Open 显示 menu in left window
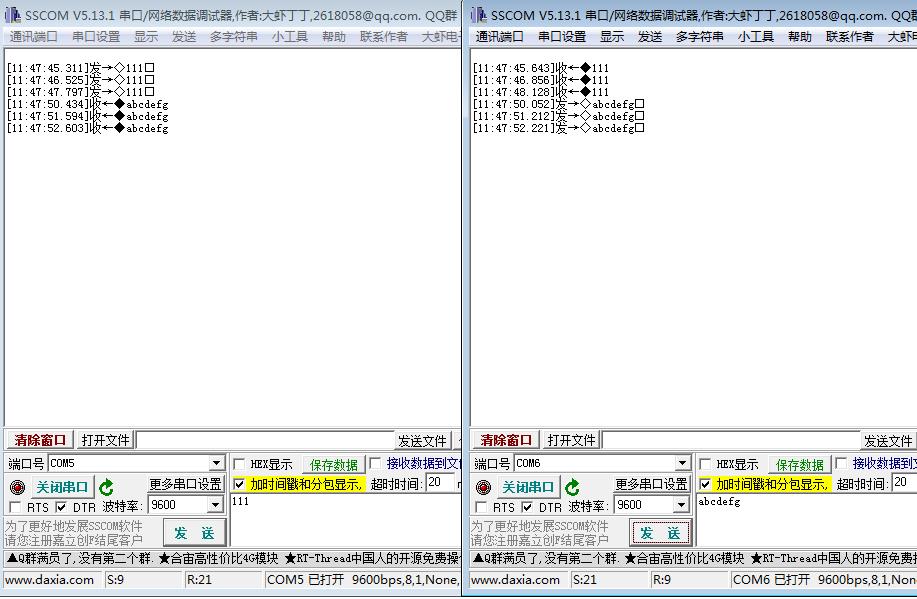The height and width of the screenshot is (599, 917). [x=146, y=37]
